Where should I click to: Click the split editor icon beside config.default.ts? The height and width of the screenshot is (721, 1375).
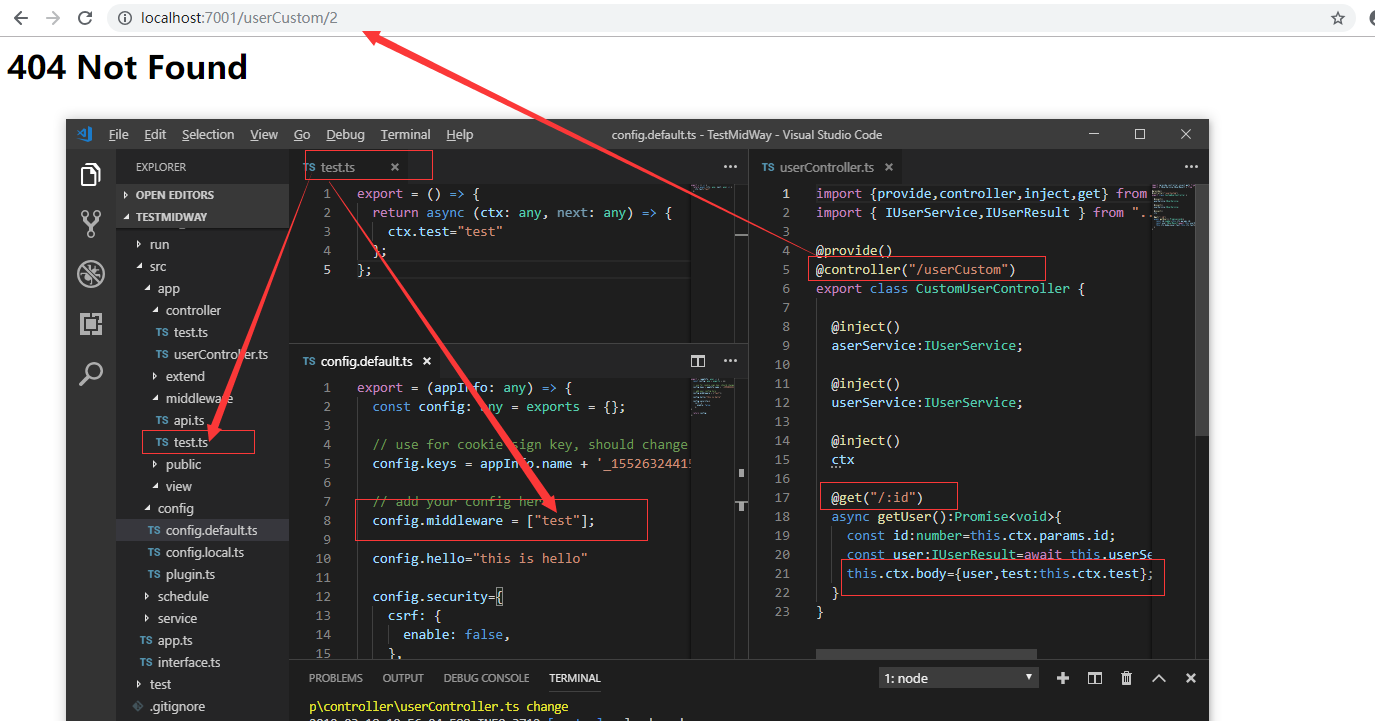point(697,360)
